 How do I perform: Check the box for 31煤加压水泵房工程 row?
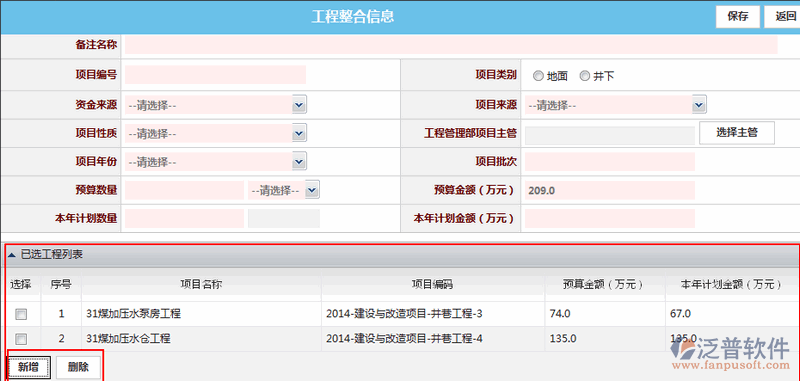21,314
